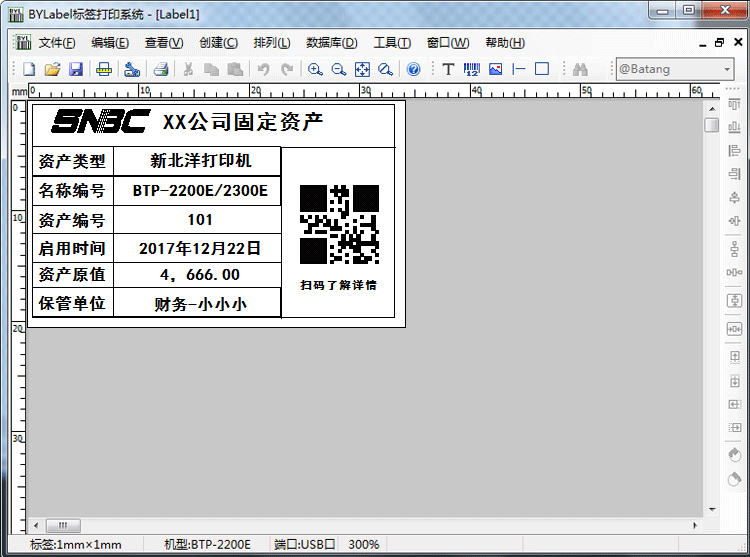
Task: Select the value 4,666.00
Action: coord(200,275)
